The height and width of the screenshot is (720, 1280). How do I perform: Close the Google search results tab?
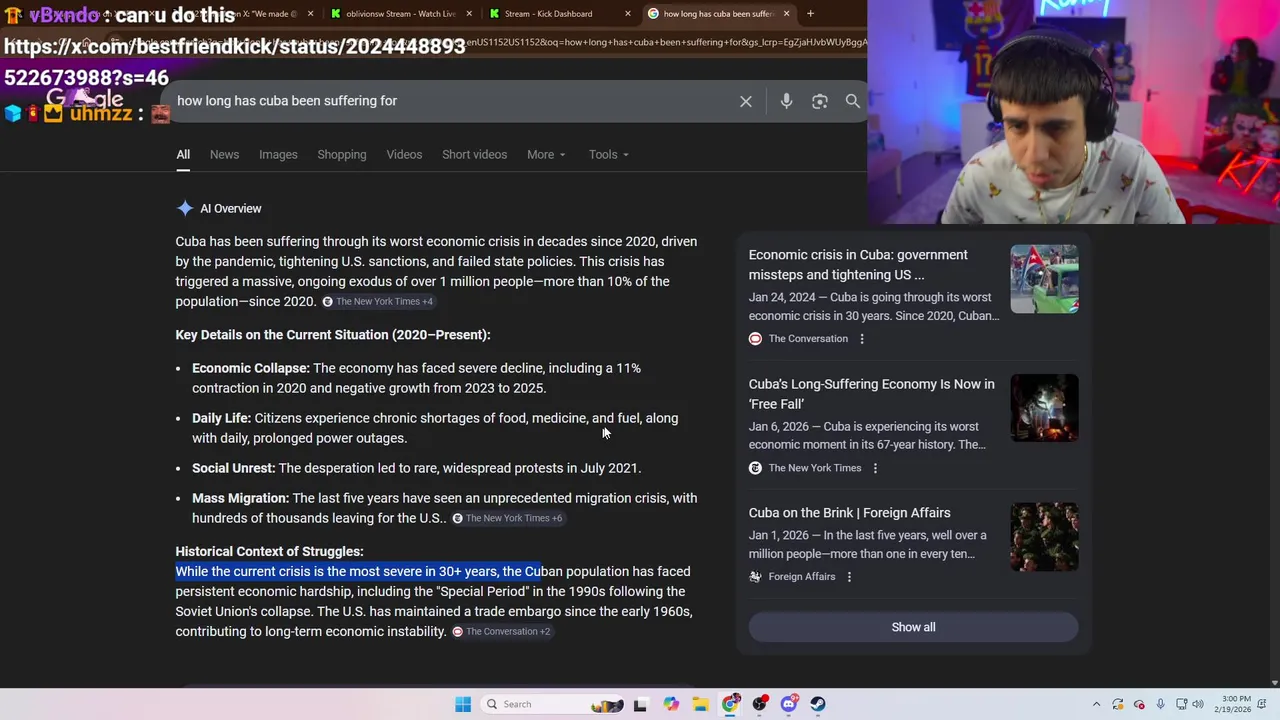pos(786,14)
